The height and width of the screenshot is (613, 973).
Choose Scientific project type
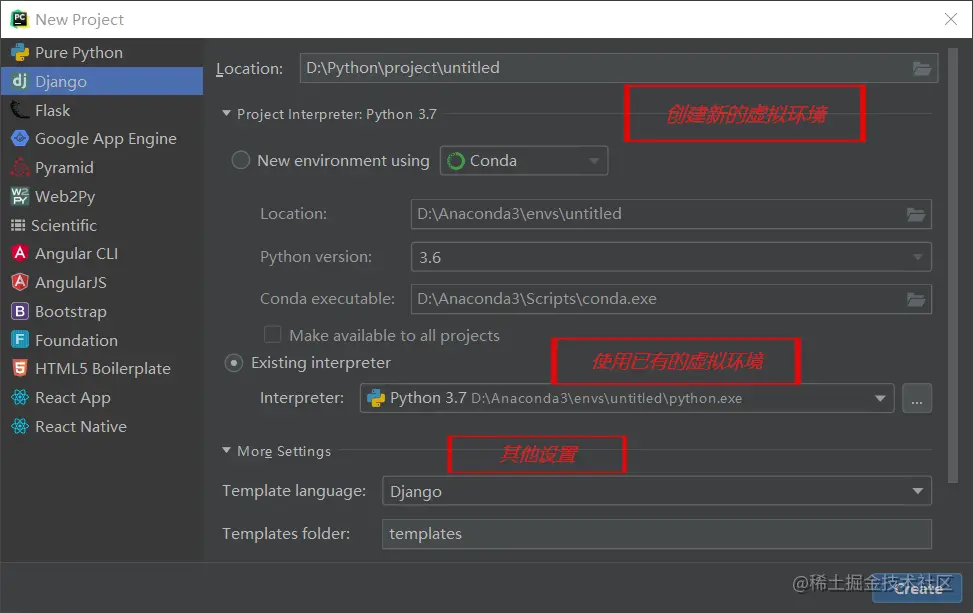click(102, 225)
